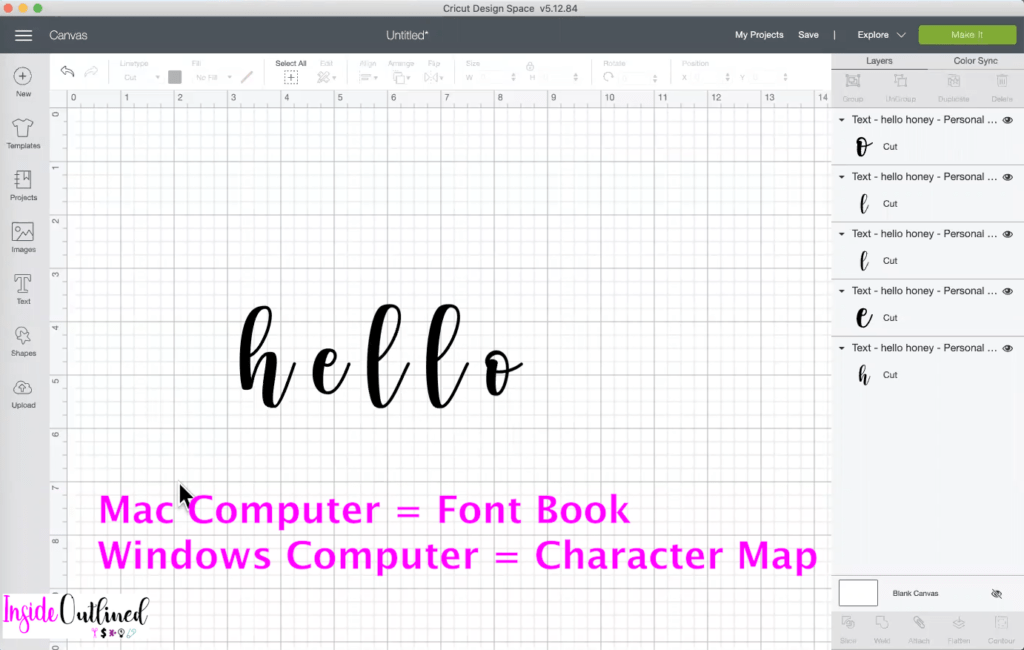Hide the first 'l' text layer below 'o'
This screenshot has width=1024, height=650.
tap(1008, 177)
